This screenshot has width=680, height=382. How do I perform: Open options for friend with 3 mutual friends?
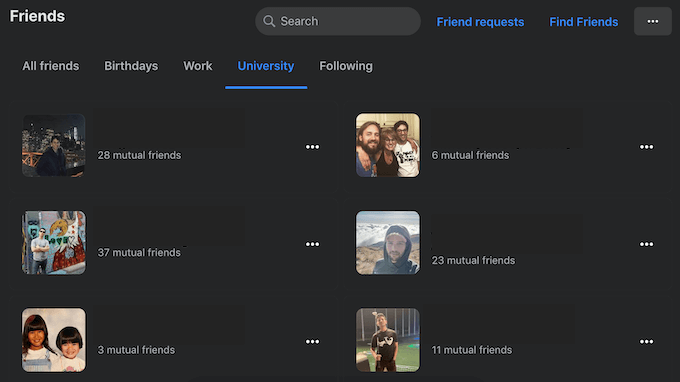point(312,342)
